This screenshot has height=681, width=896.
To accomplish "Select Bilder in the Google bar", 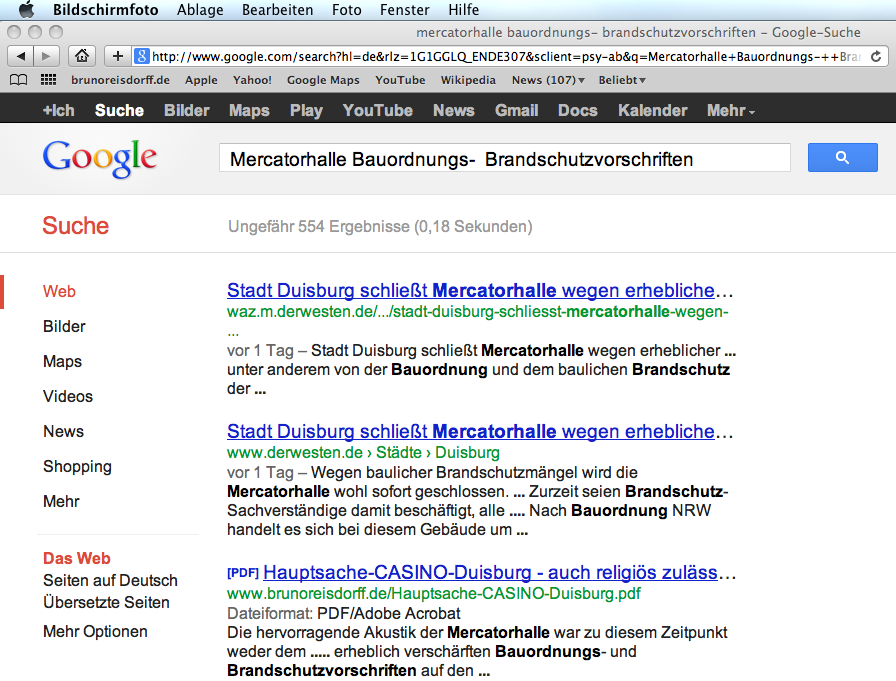I will coord(187,110).
